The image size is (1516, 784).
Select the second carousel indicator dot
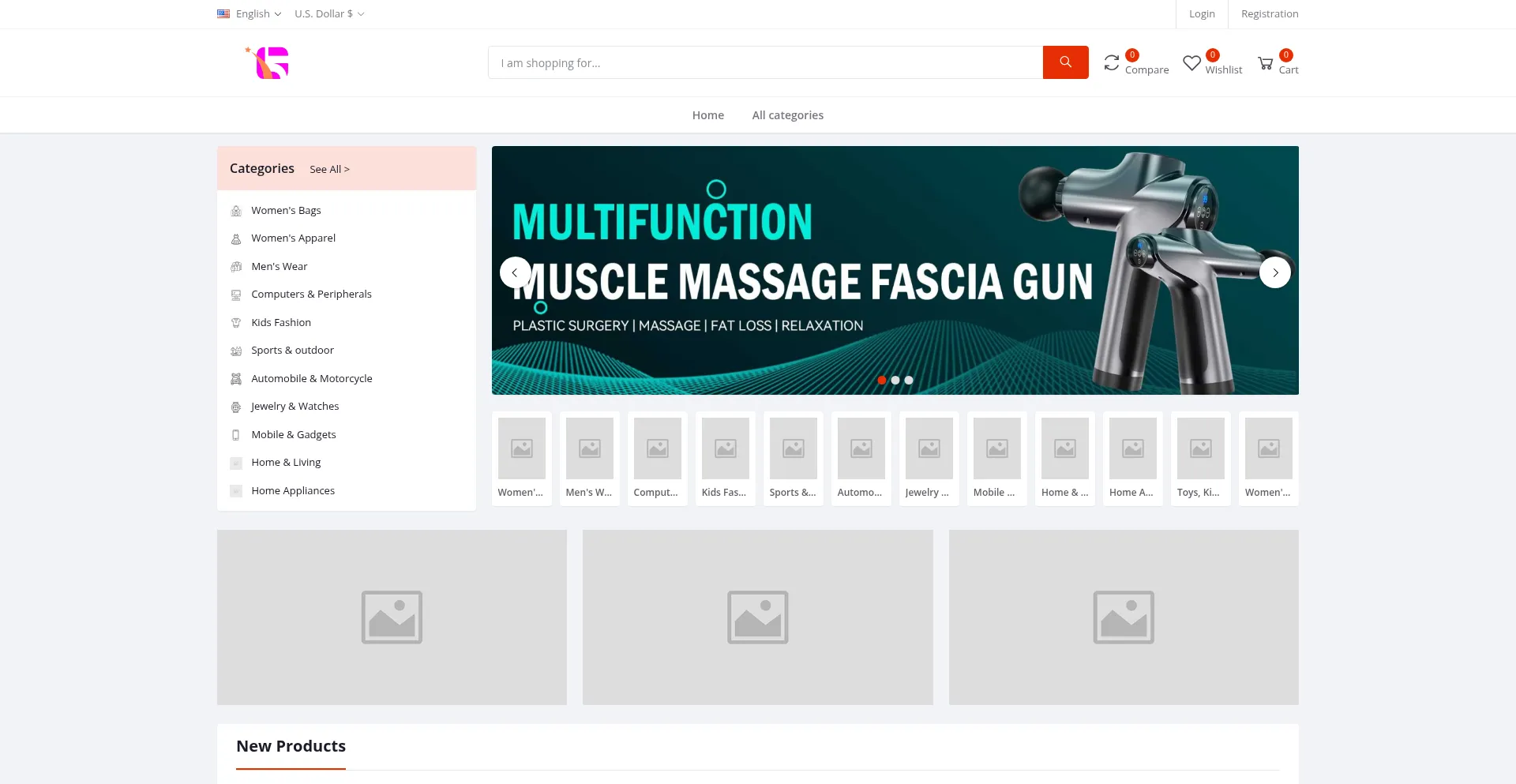[x=895, y=381]
